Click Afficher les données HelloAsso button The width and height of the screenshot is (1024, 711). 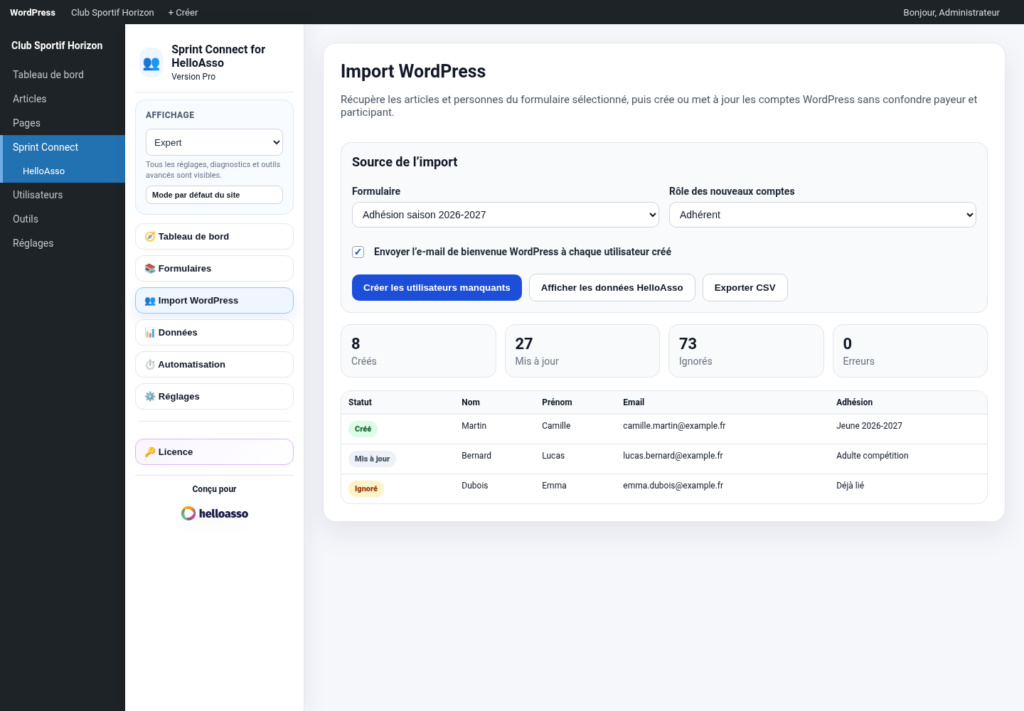tap(612, 288)
